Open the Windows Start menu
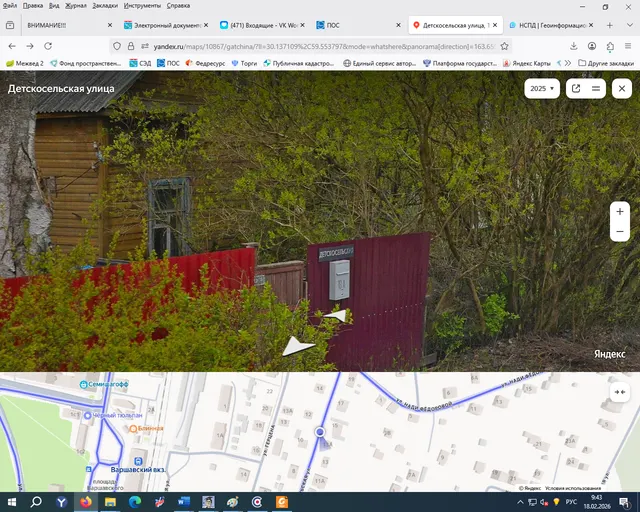Viewport: 640px width, 512px height. [11, 502]
